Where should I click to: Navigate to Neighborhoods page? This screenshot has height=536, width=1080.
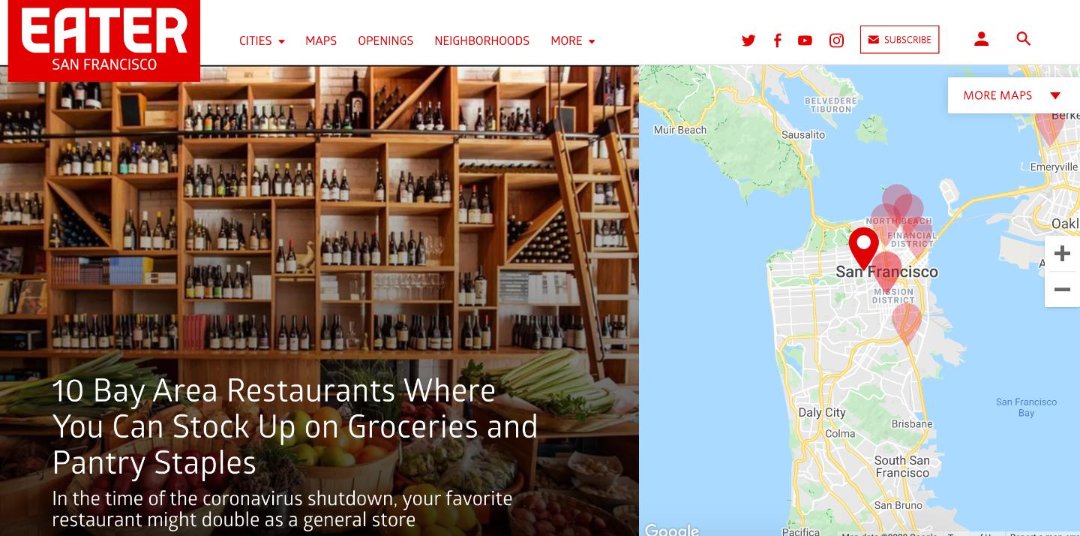click(x=482, y=41)
